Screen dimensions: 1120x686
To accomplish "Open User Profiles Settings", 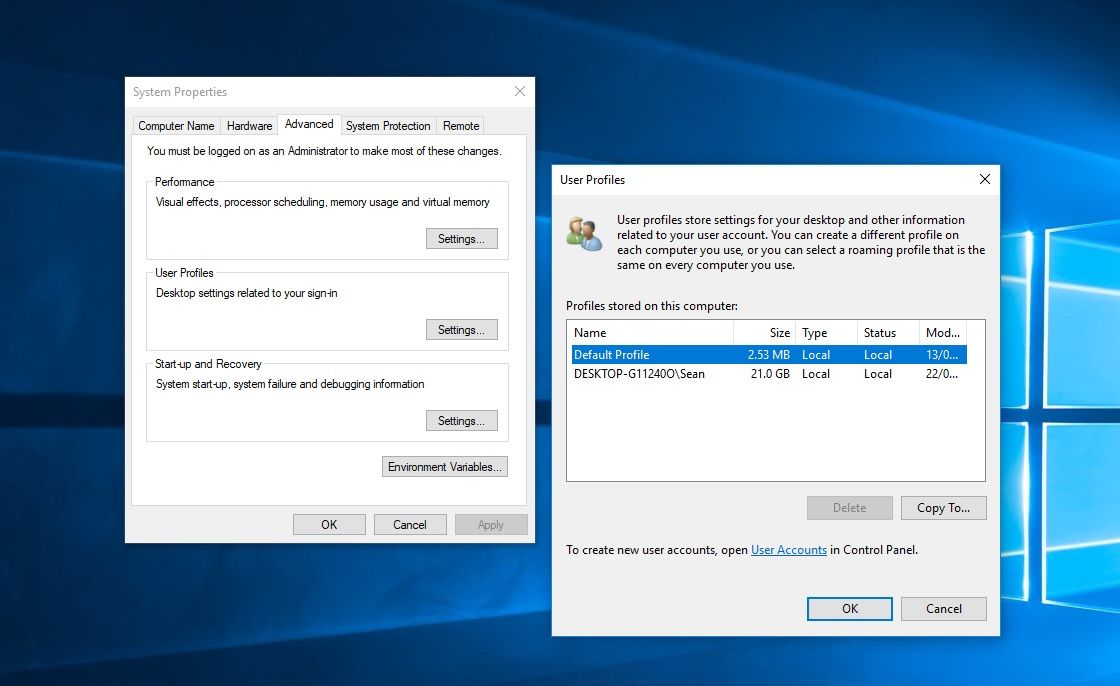I will (x=461, y=329).
